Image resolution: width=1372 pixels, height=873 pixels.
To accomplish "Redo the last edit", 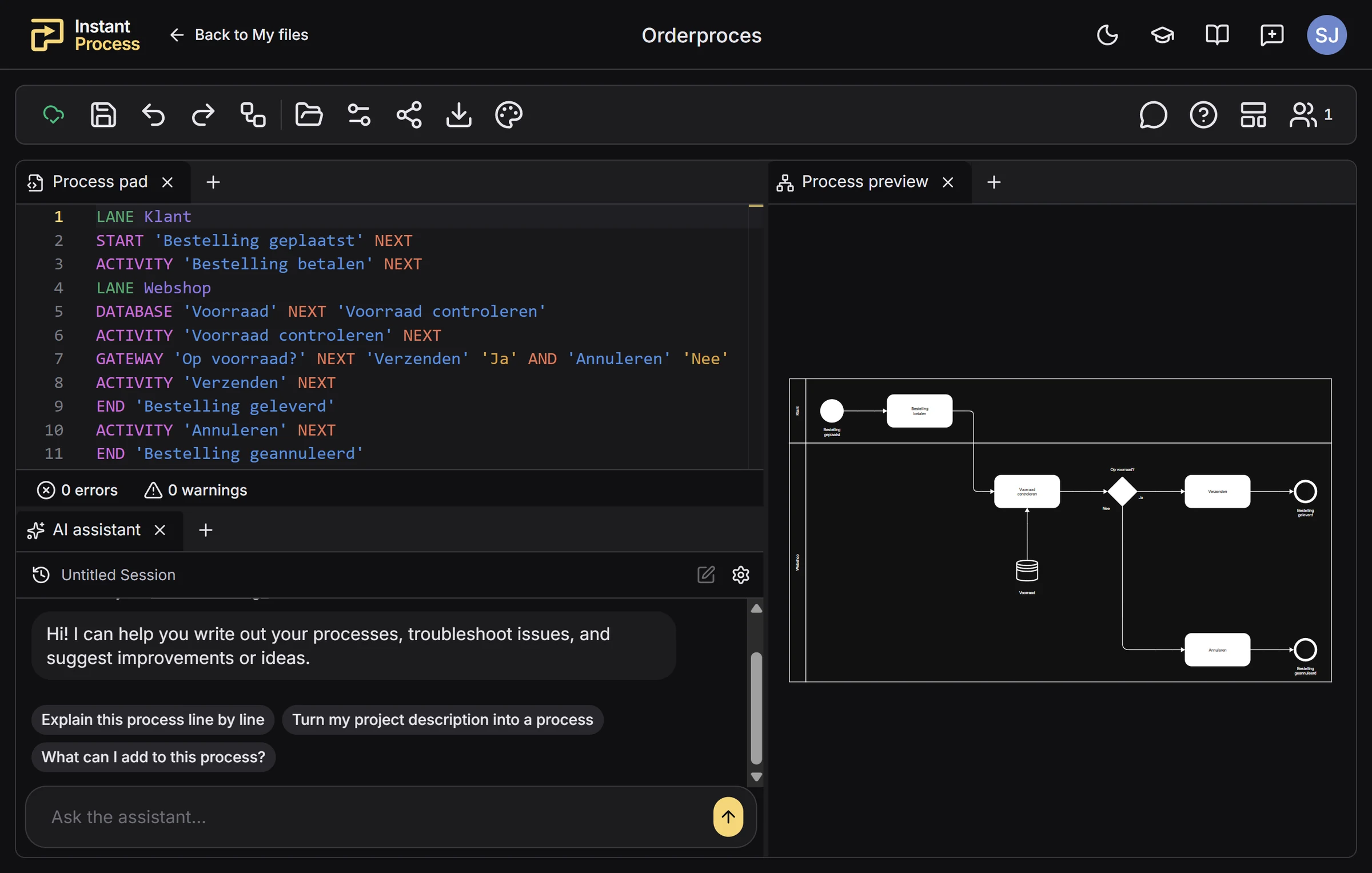I will [203, 115].
